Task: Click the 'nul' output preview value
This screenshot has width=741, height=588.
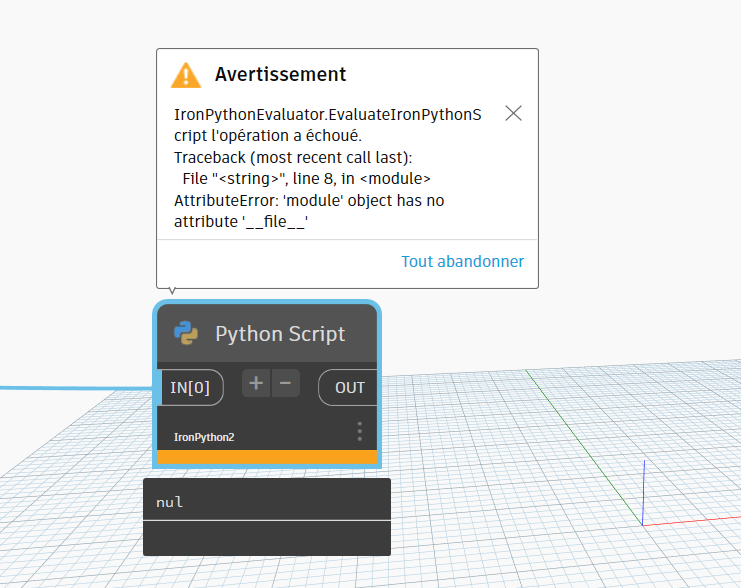Action: coord(170,502)
